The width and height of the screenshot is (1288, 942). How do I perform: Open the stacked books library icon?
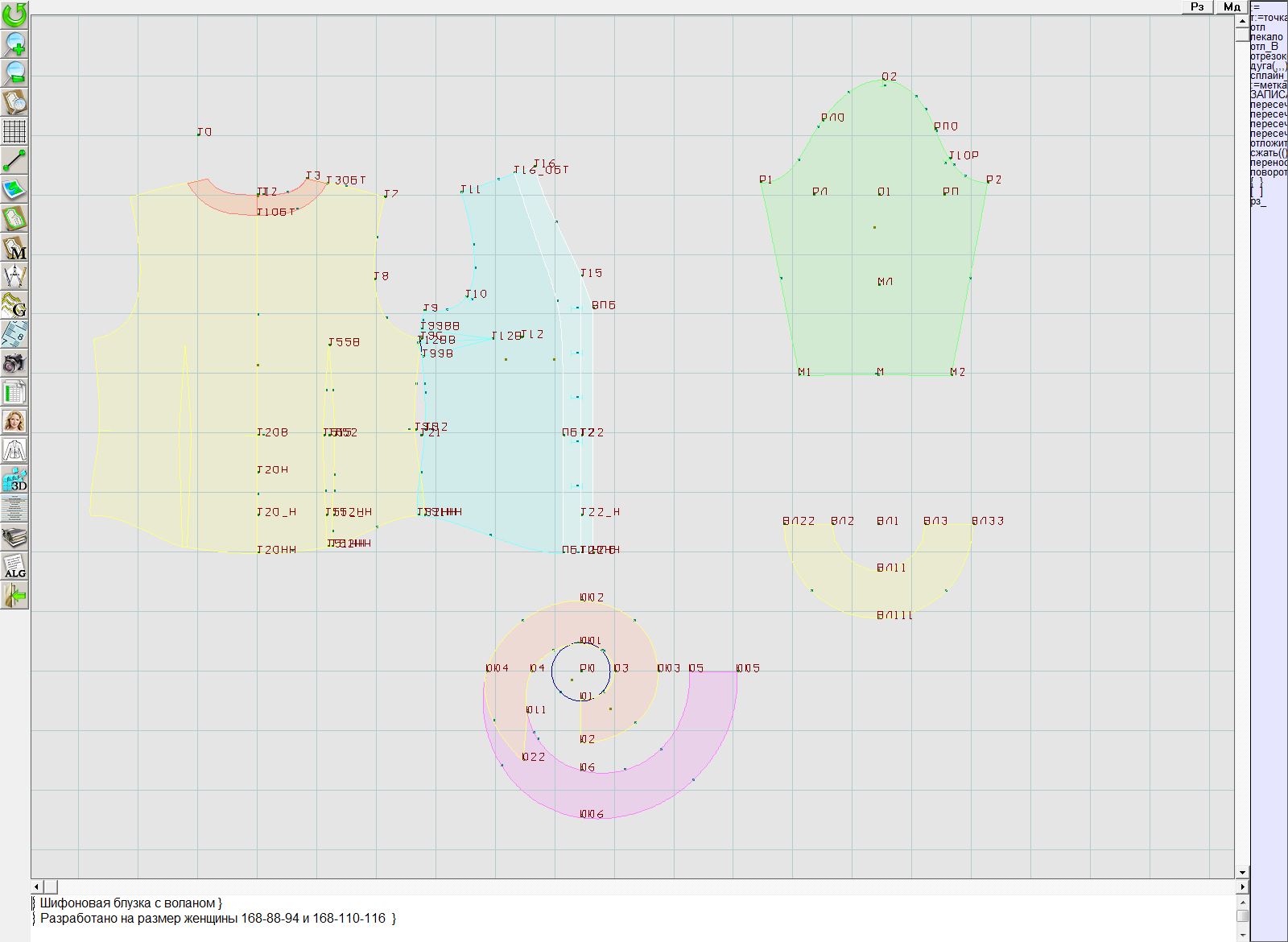(x=14, y=537)
